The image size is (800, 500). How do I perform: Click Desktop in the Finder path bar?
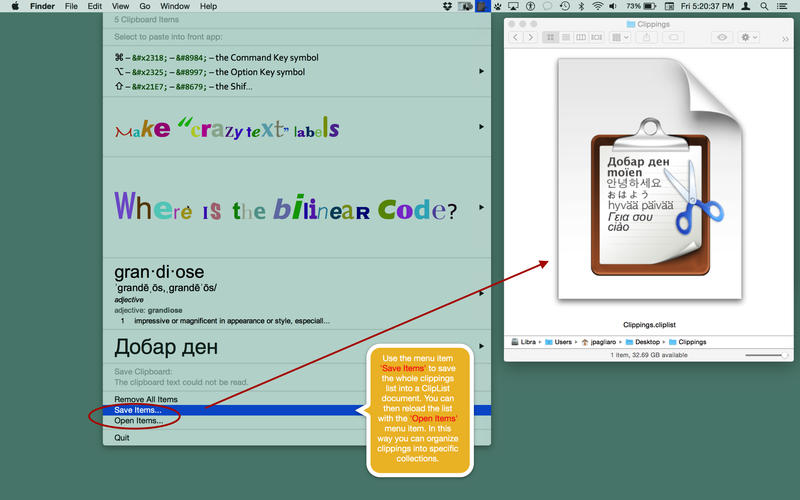click(x=643, y=342)
